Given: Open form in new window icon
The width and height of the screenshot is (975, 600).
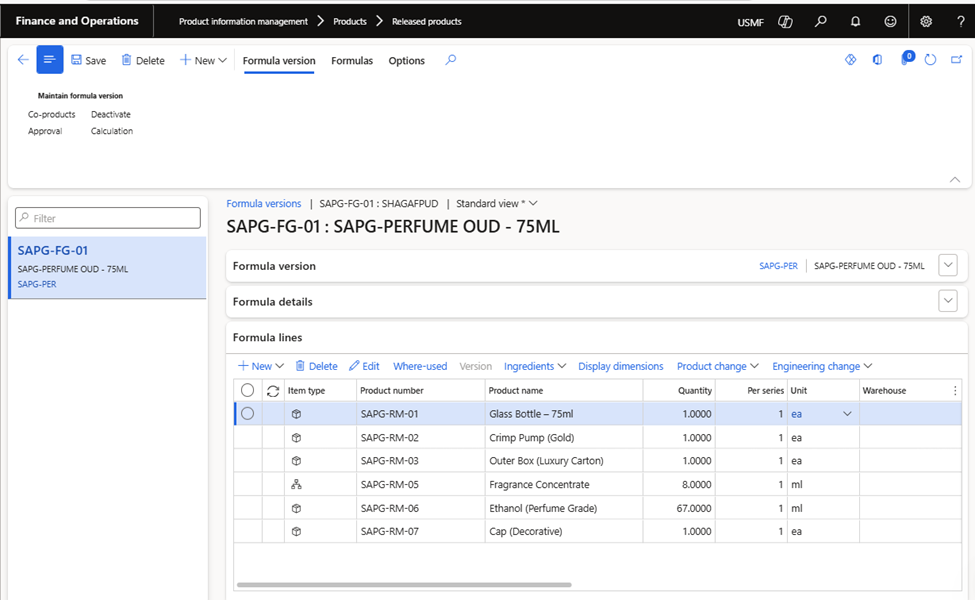Looking at the screenshot, I should pos(956,60).
